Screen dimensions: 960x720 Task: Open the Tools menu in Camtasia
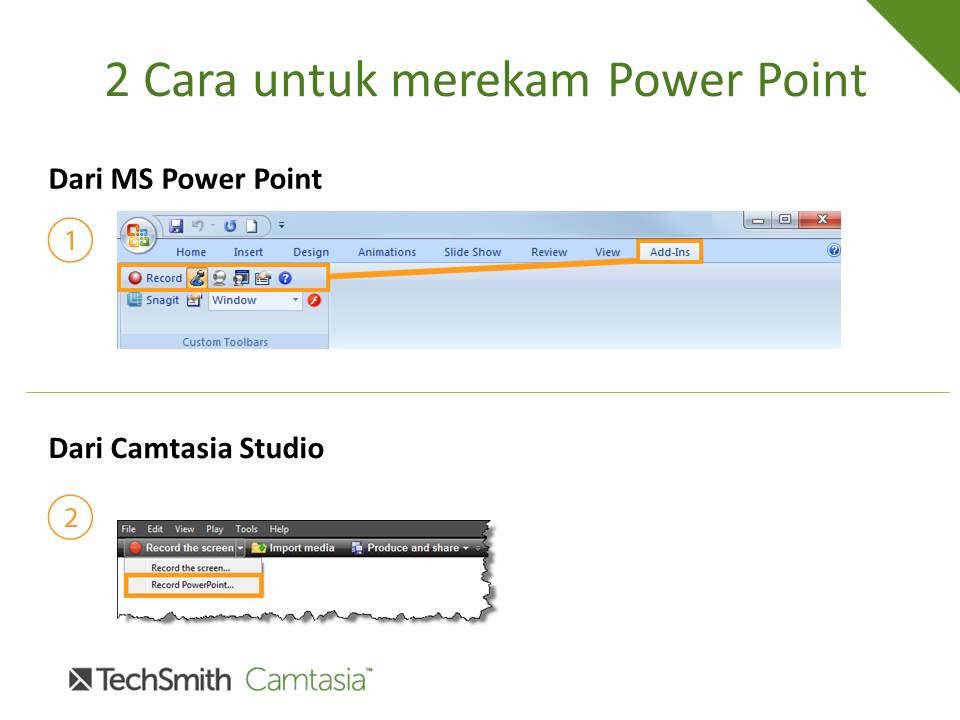pyautogui.click(x=247, y=529)
